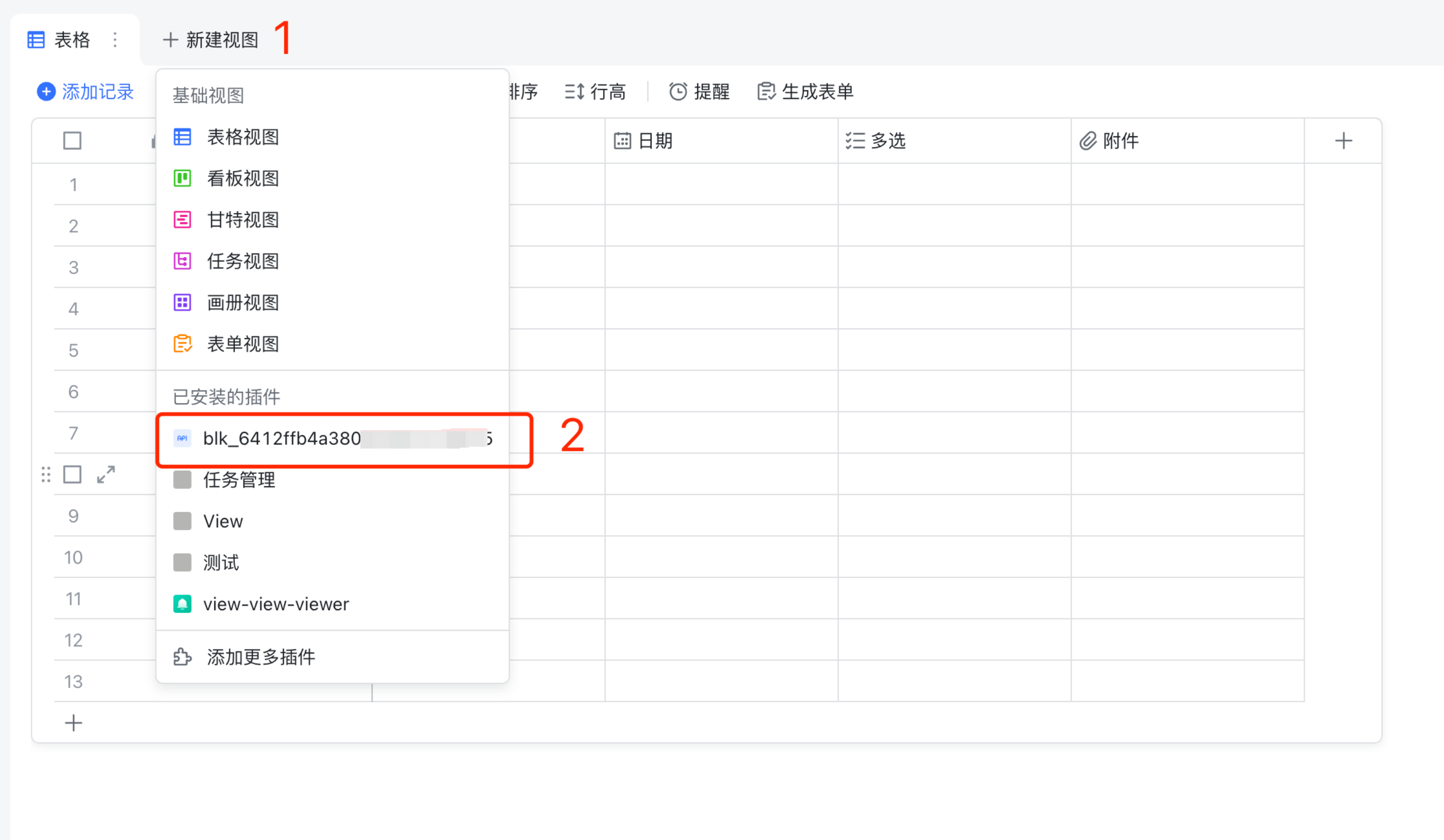Check the hovered row's checkbox
Viewport: 1444px width, 840px height.
72,474
